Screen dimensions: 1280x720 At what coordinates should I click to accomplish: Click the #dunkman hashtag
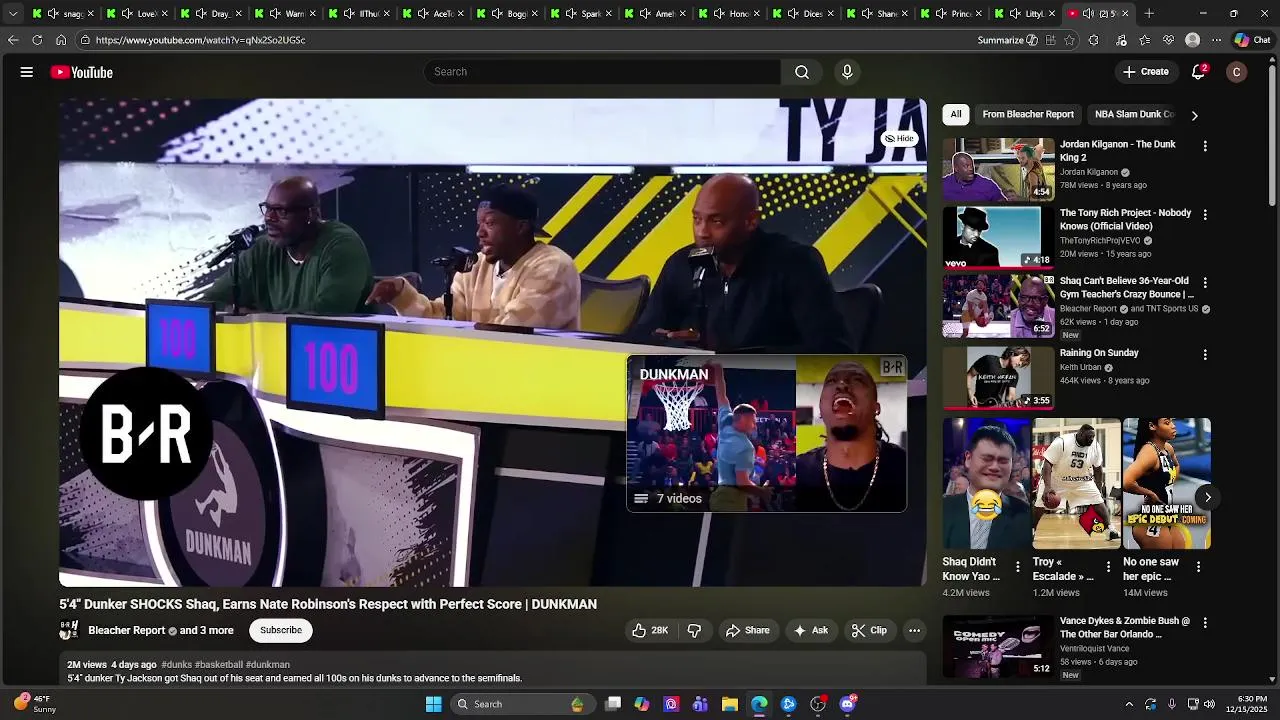tap(268, 664)
